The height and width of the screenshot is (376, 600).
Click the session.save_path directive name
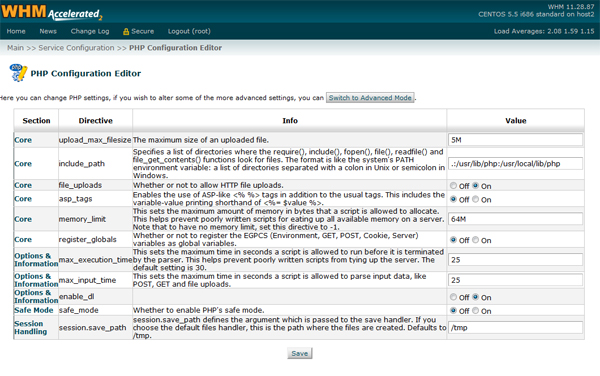[93, 327]
